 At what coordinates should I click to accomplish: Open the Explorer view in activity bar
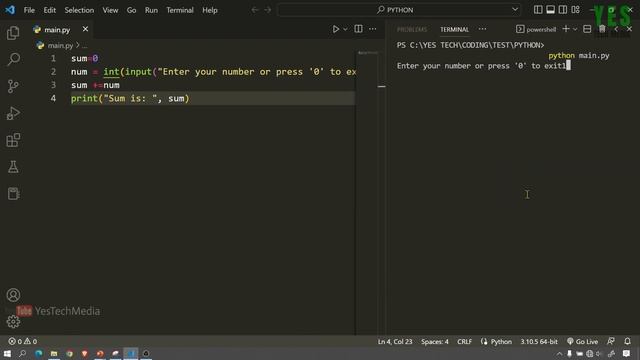coord(13,33)
